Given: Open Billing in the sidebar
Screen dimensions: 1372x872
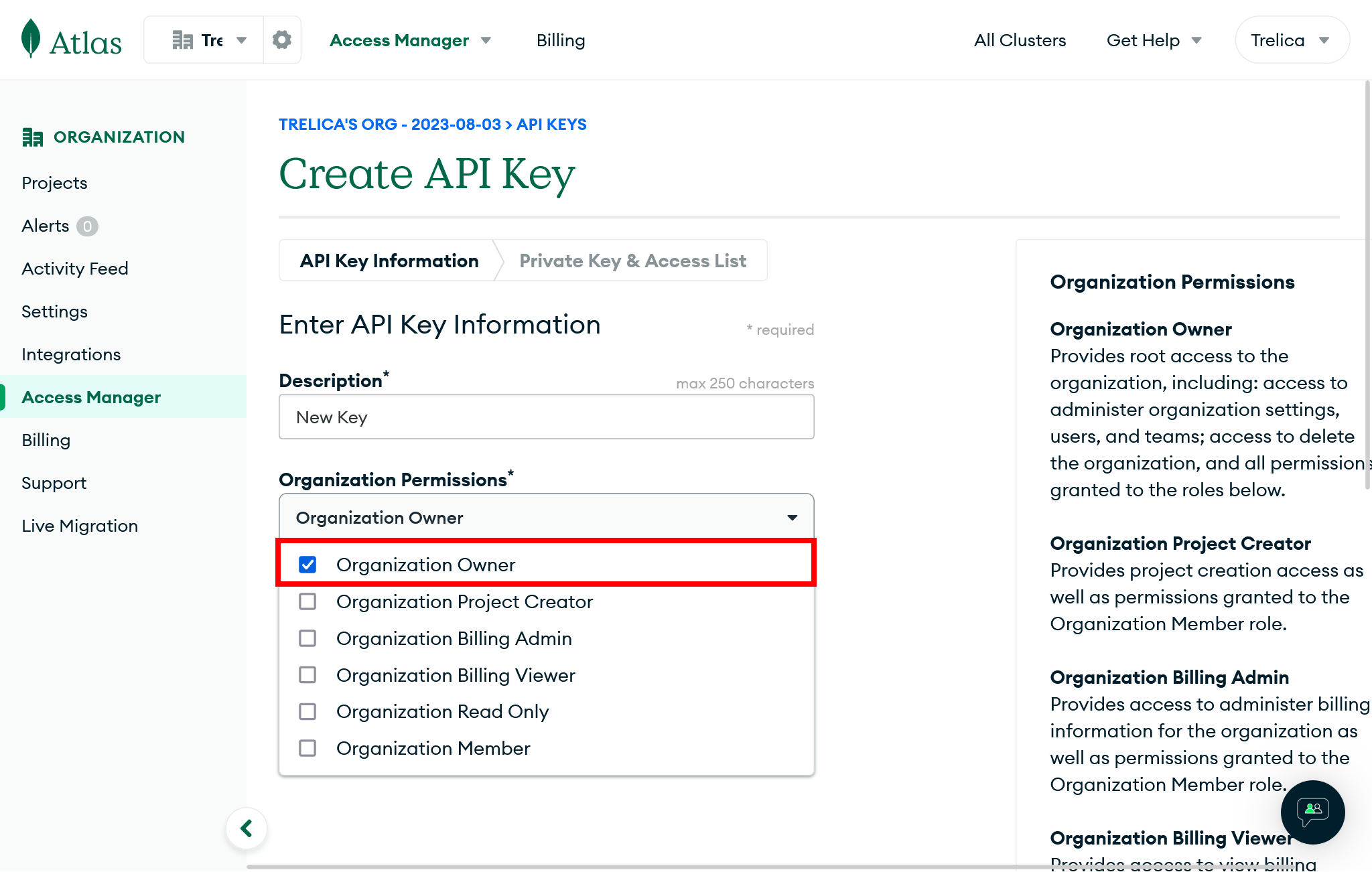Looking at the screenshot, I should [46, 440].
